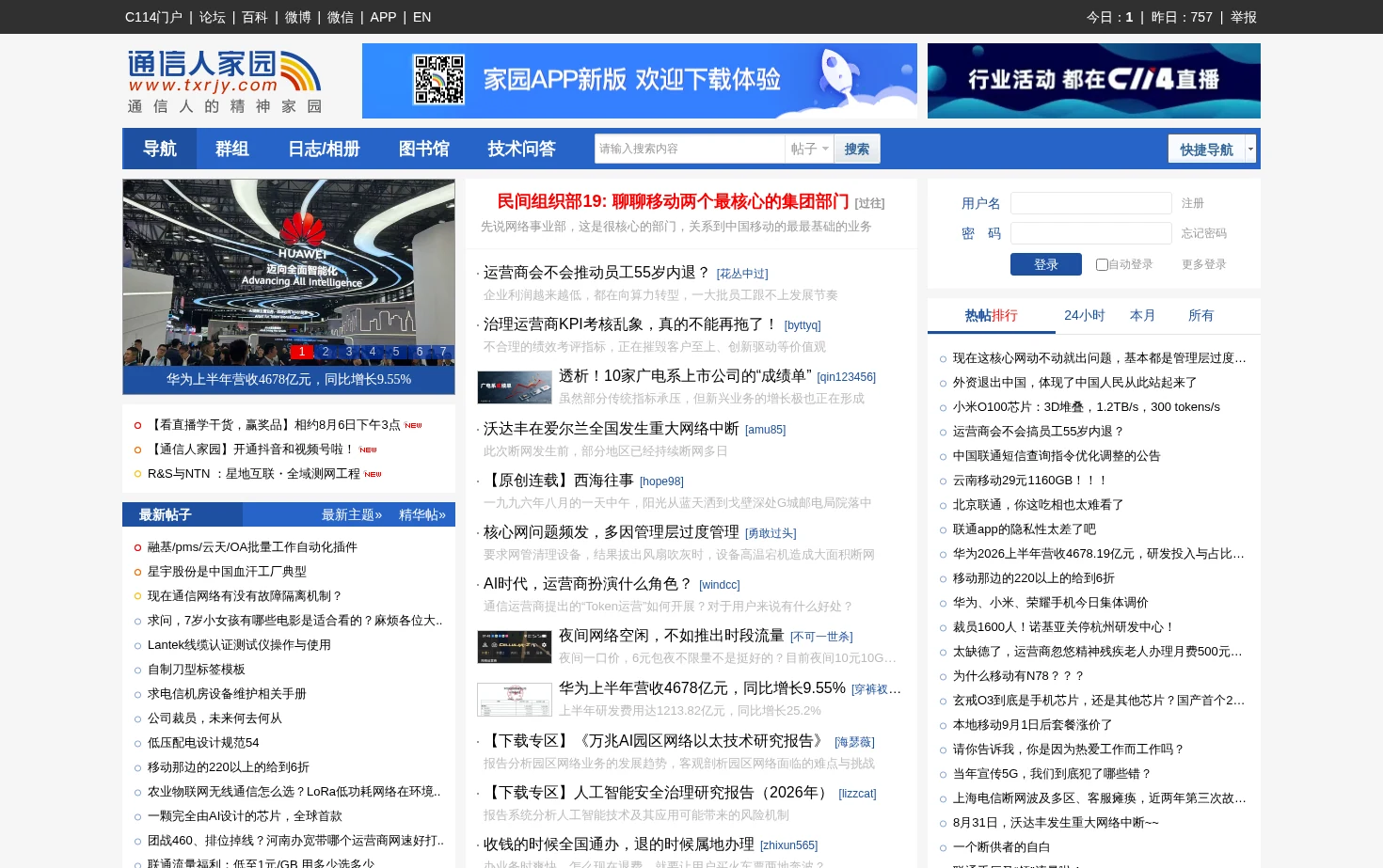Focus the search input field
This screenshot has width=1383, height=868.
click(x=690, y=149)
